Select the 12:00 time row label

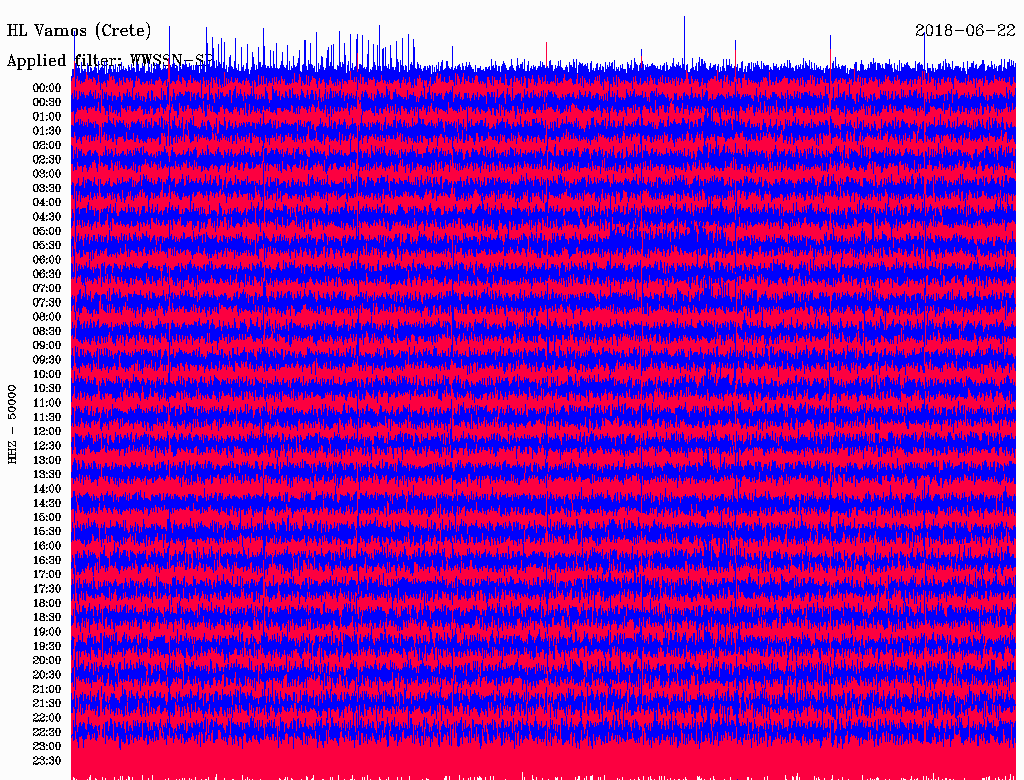coord(46,432)
